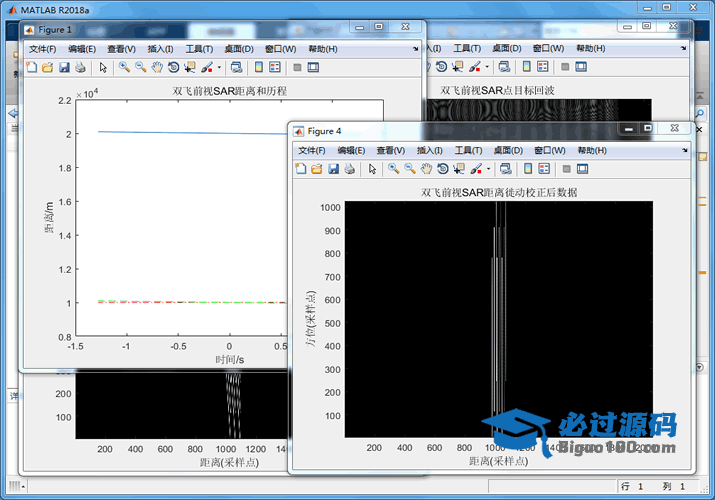The image size is (715, 500).
Task: Open 插入(I) menu in Figure 4
Action: (429, 150)
